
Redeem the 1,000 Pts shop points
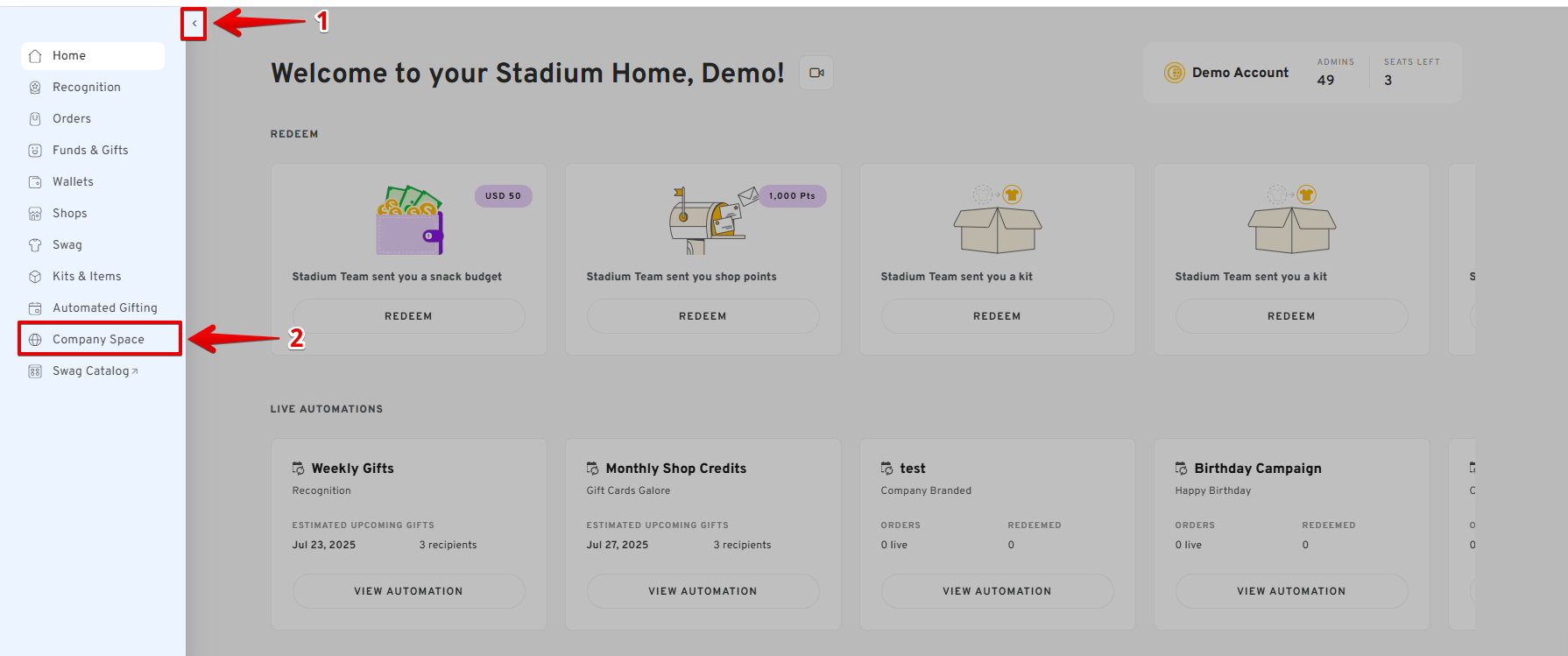tap(703, 316)
